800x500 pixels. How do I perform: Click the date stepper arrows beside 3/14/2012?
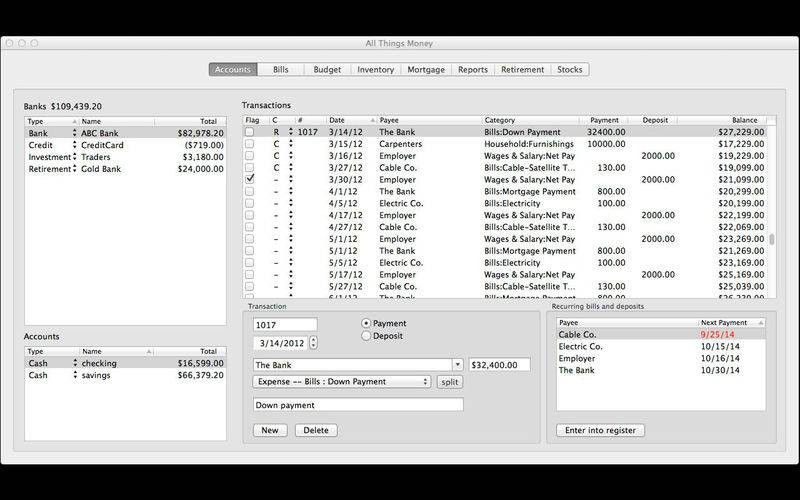coord(313,343)
